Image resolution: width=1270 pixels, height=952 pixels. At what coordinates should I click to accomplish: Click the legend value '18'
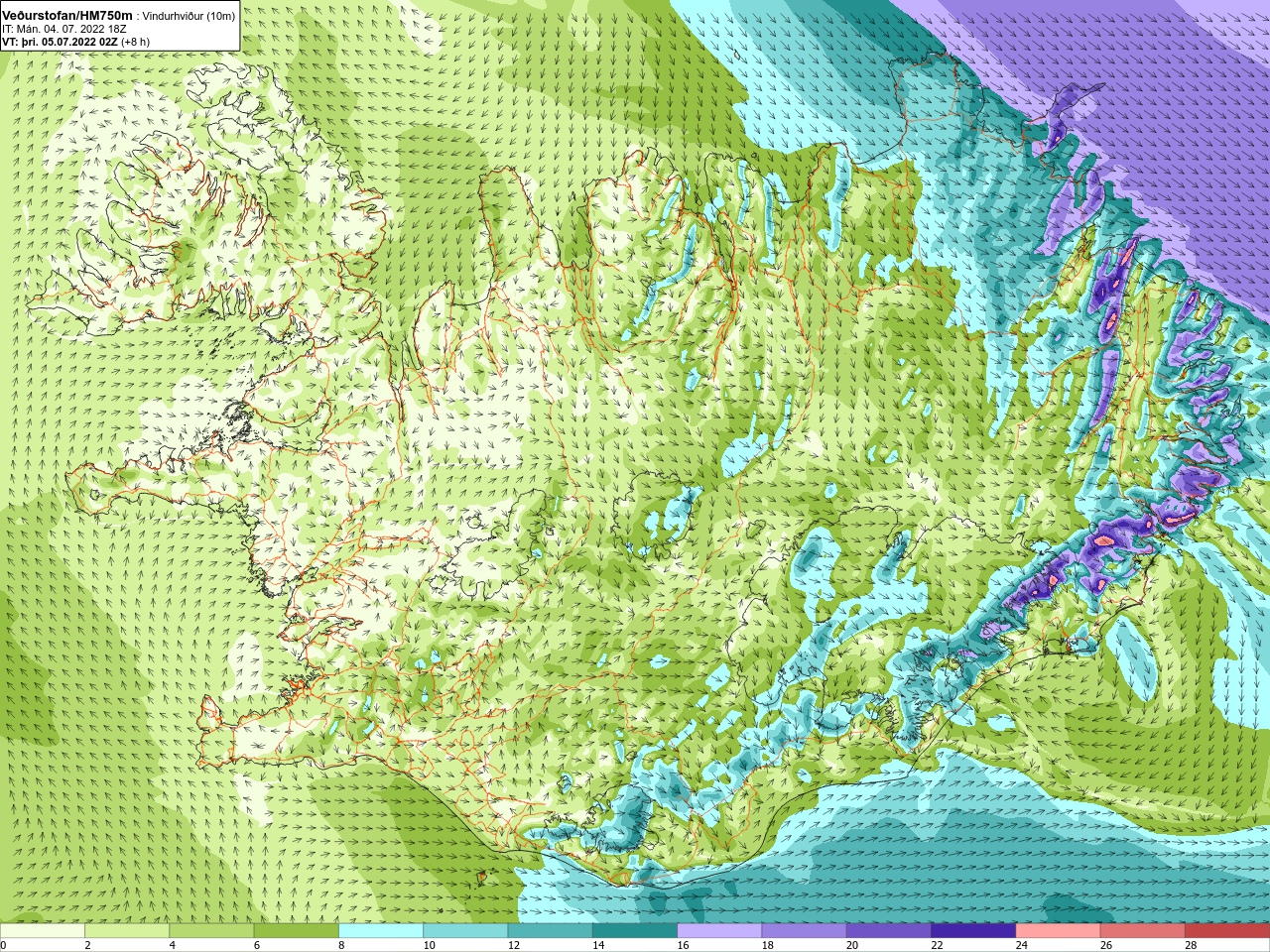767,945
